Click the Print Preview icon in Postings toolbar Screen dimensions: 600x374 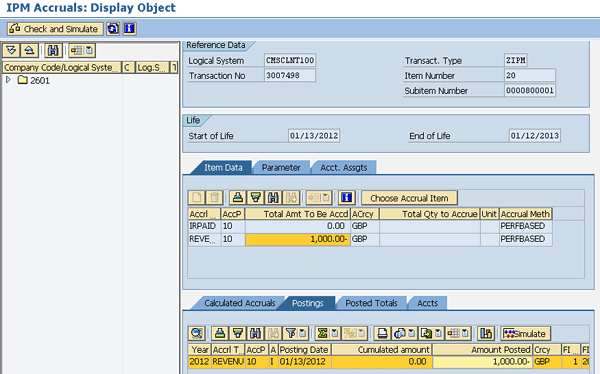(382, 333)
